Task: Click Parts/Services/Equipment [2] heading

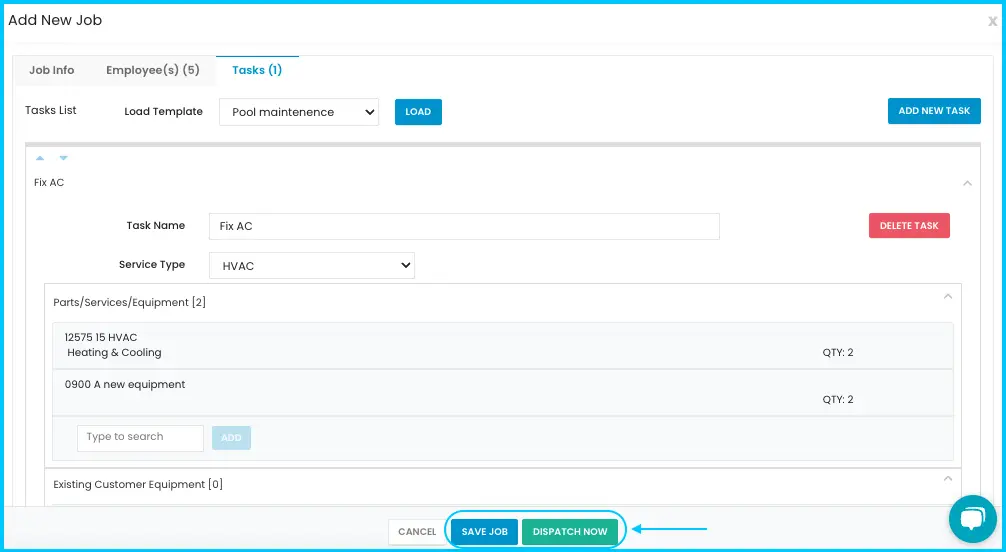Action: pyautogui.click(x=130, y=302)
